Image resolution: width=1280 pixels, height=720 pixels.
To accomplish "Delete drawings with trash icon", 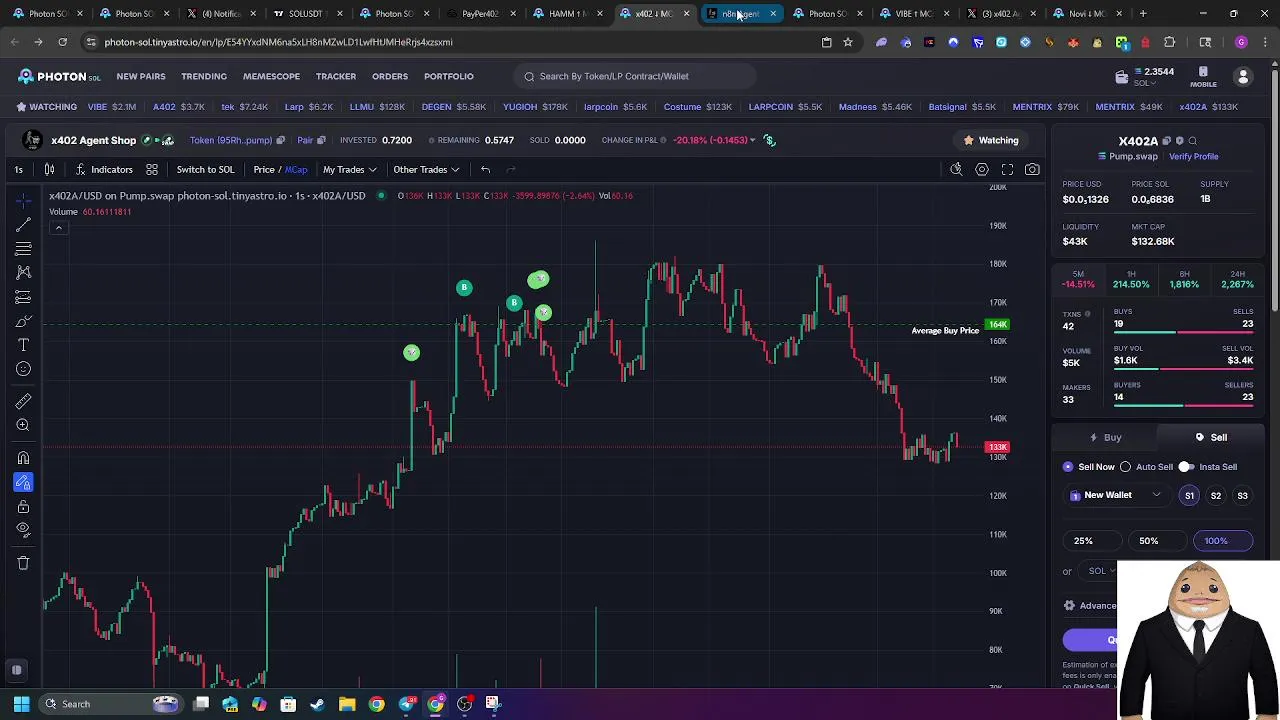I will pyautogui.click(x=23, y=563).
